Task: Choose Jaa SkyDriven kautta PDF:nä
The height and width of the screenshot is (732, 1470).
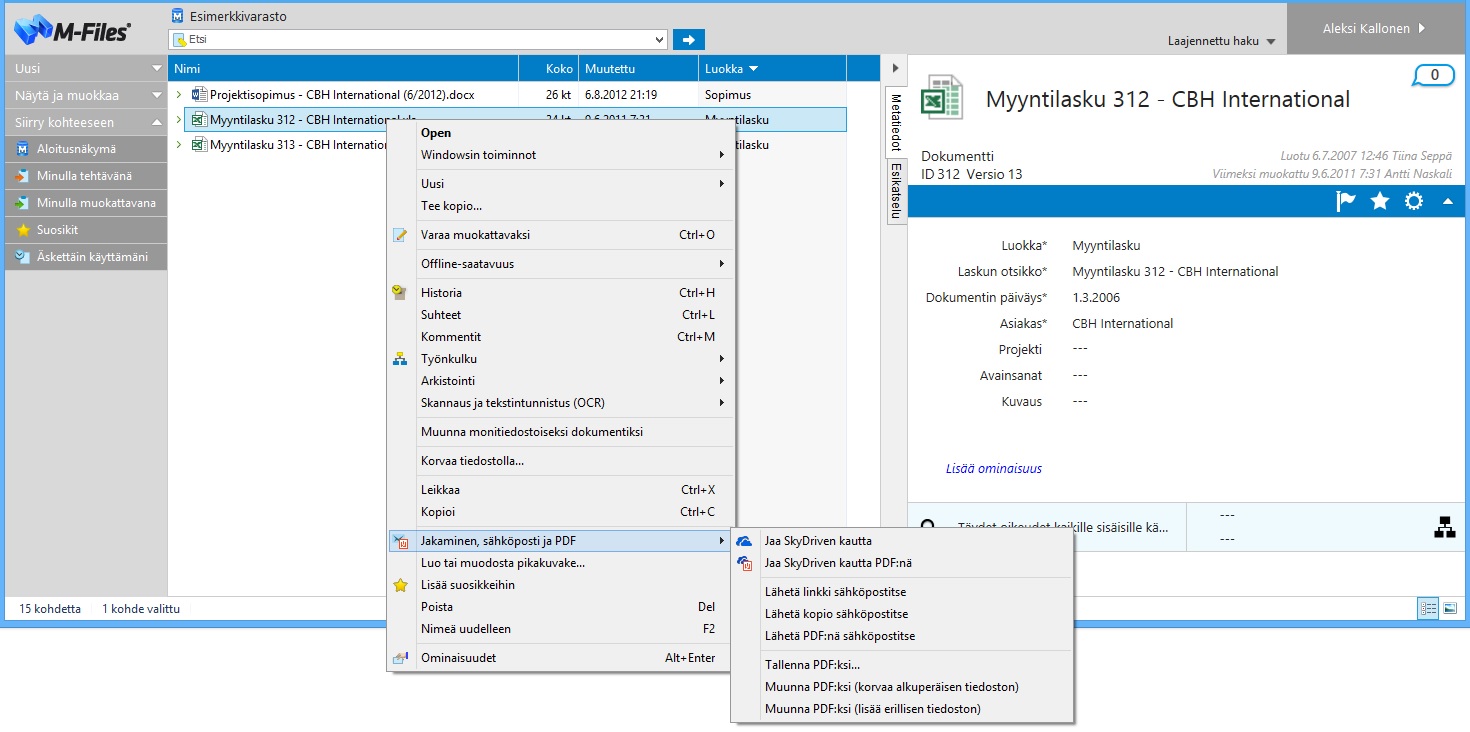Action: (903, 563)
